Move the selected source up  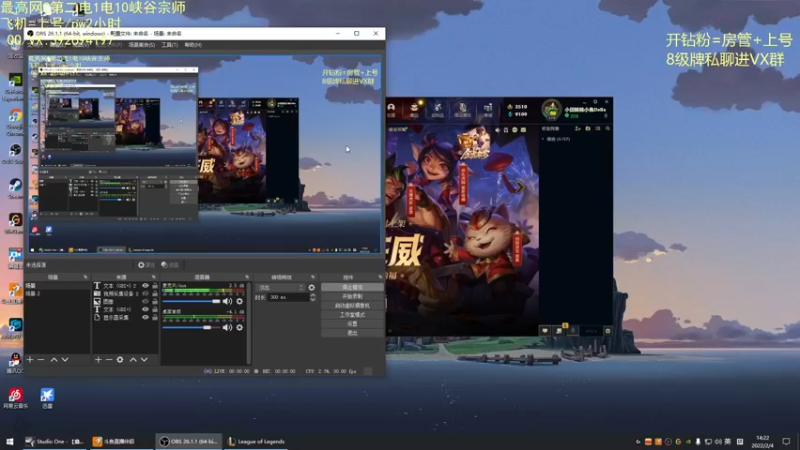(x=133, y=360)
